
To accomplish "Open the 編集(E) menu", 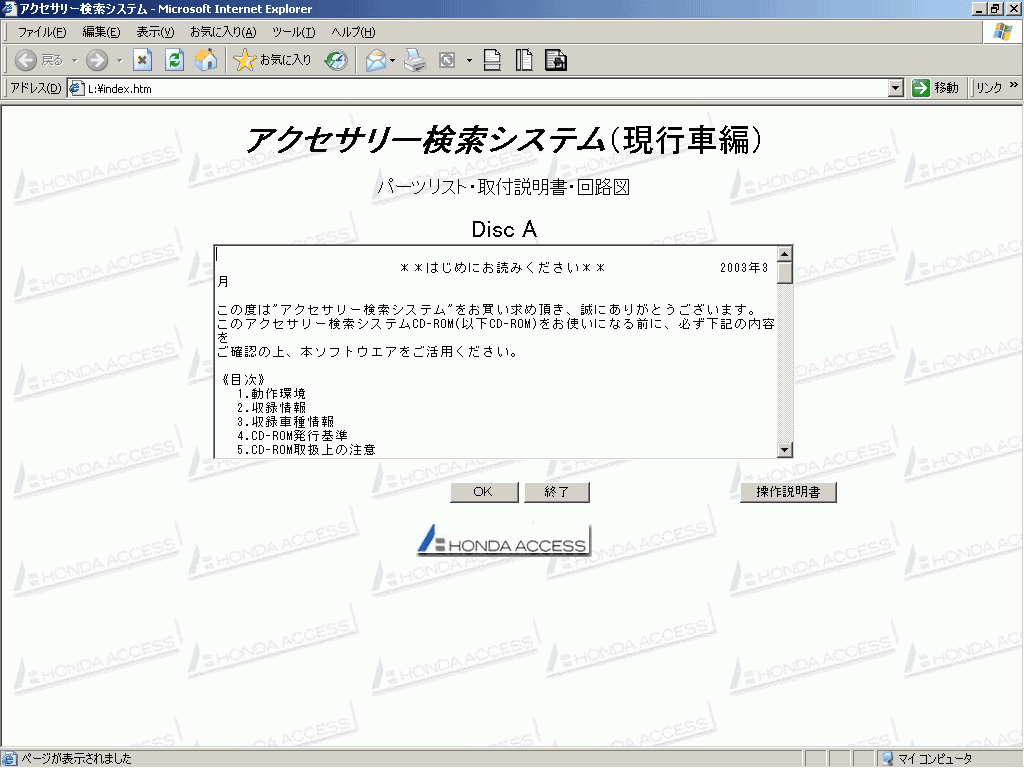I will click(101, 32).
